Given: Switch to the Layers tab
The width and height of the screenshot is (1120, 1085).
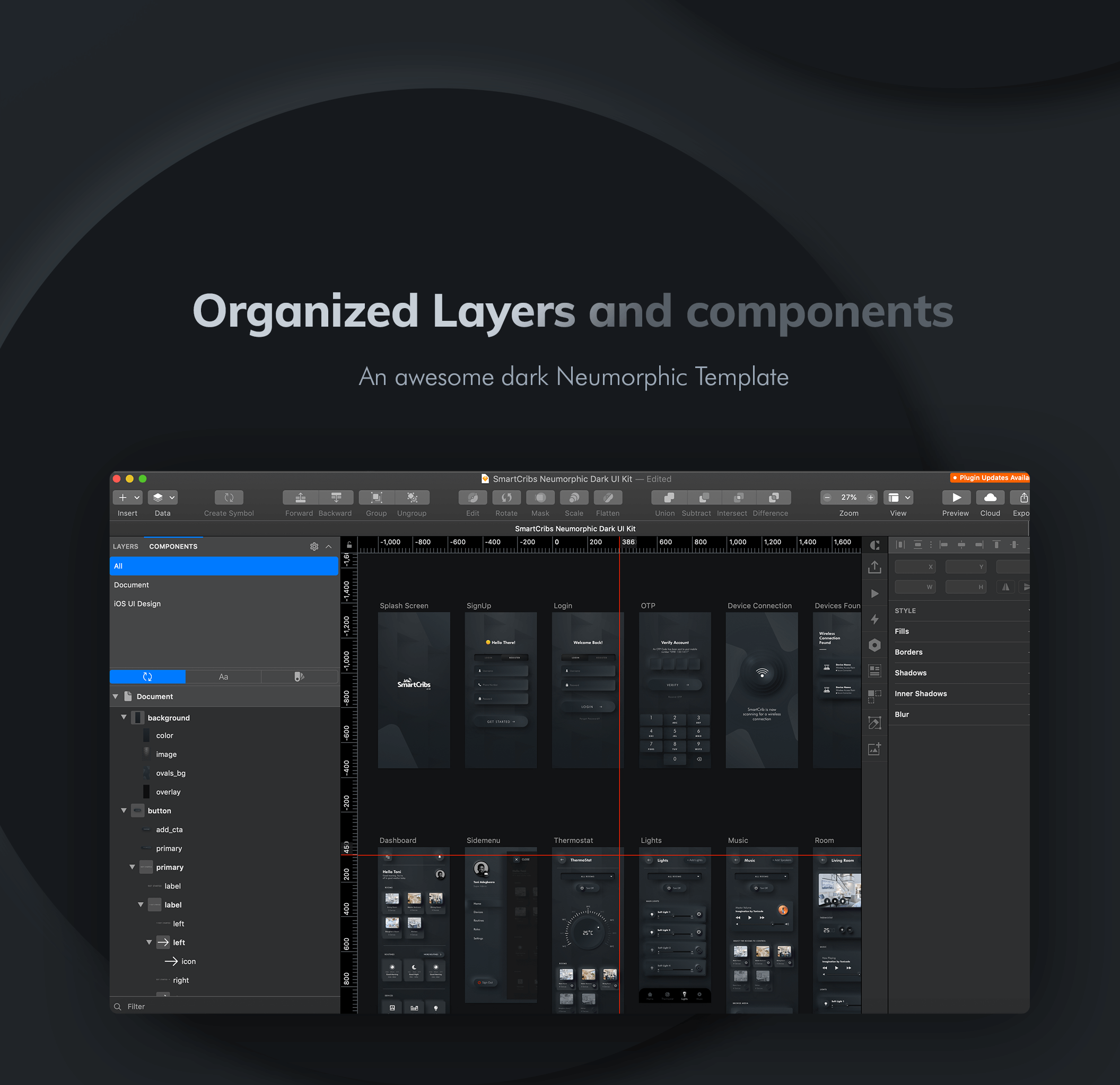Looking at the screenshot, I should (126, 546).
